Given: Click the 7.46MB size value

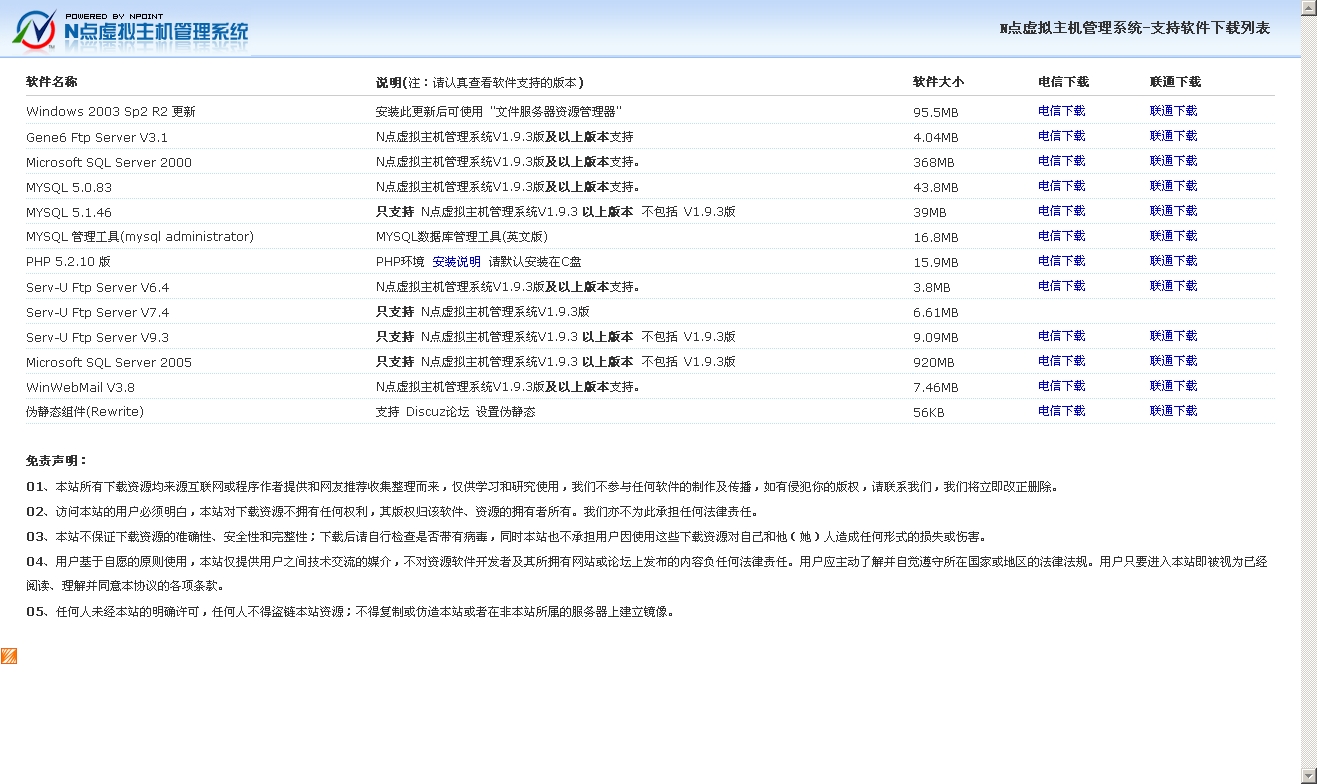Looking at the screenshot, I should (x=935, y=388).
